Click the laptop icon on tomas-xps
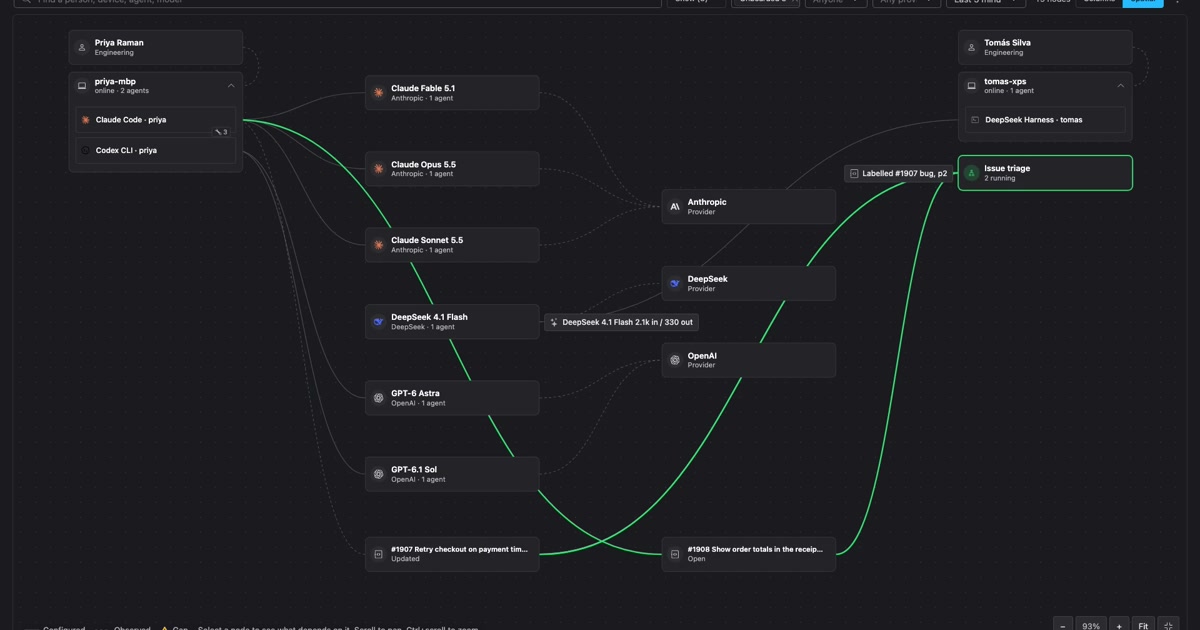 [x=971, y=86]
